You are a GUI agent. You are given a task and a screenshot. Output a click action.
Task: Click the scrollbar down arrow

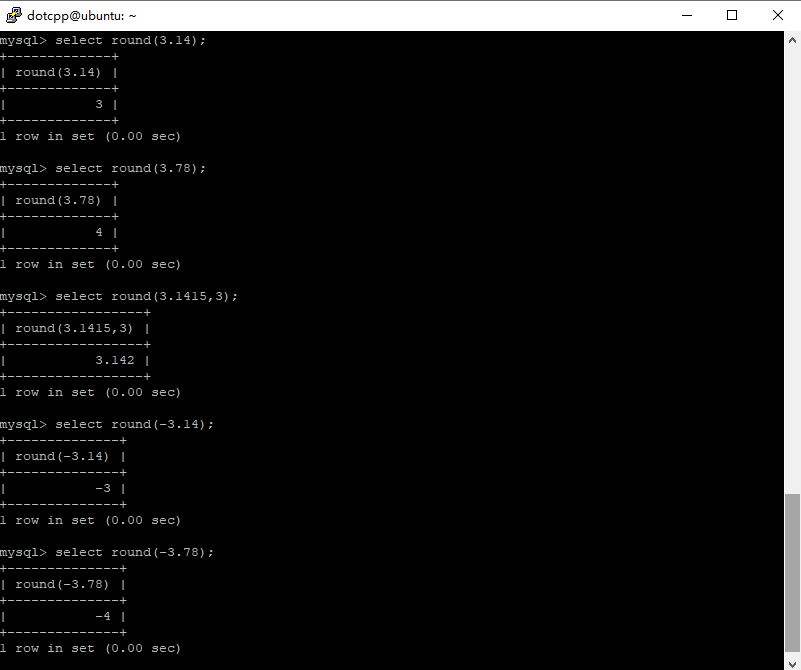792,661
